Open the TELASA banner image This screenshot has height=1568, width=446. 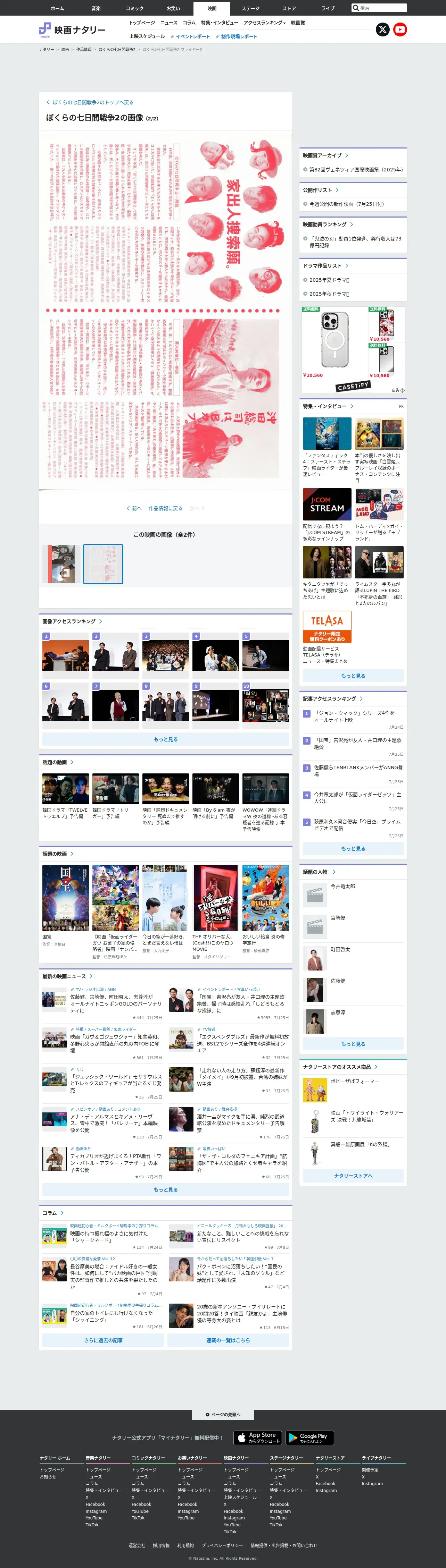(327, 627)
